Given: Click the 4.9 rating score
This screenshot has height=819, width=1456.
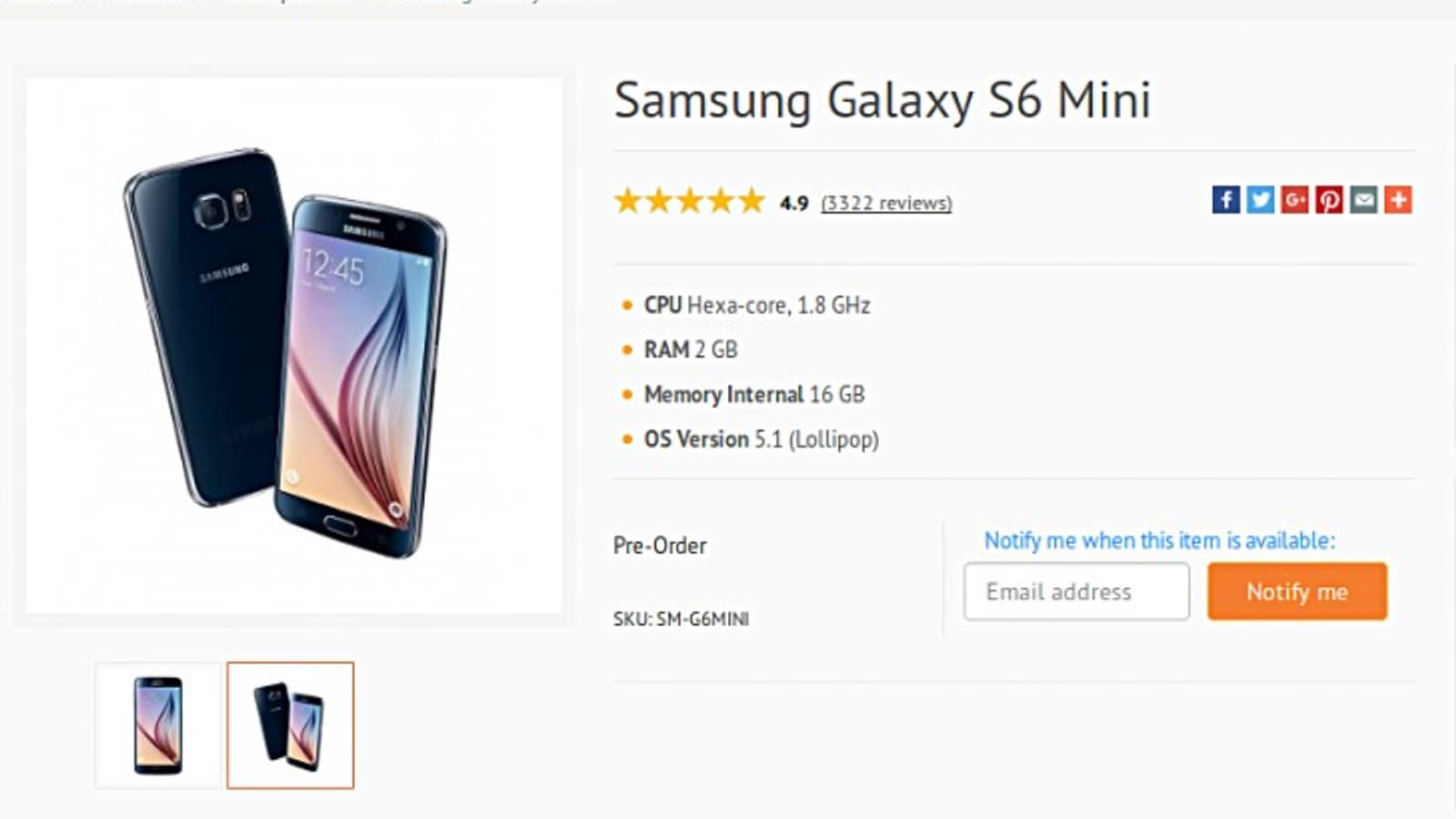Looking at the screenshot, I should (794, 203).
